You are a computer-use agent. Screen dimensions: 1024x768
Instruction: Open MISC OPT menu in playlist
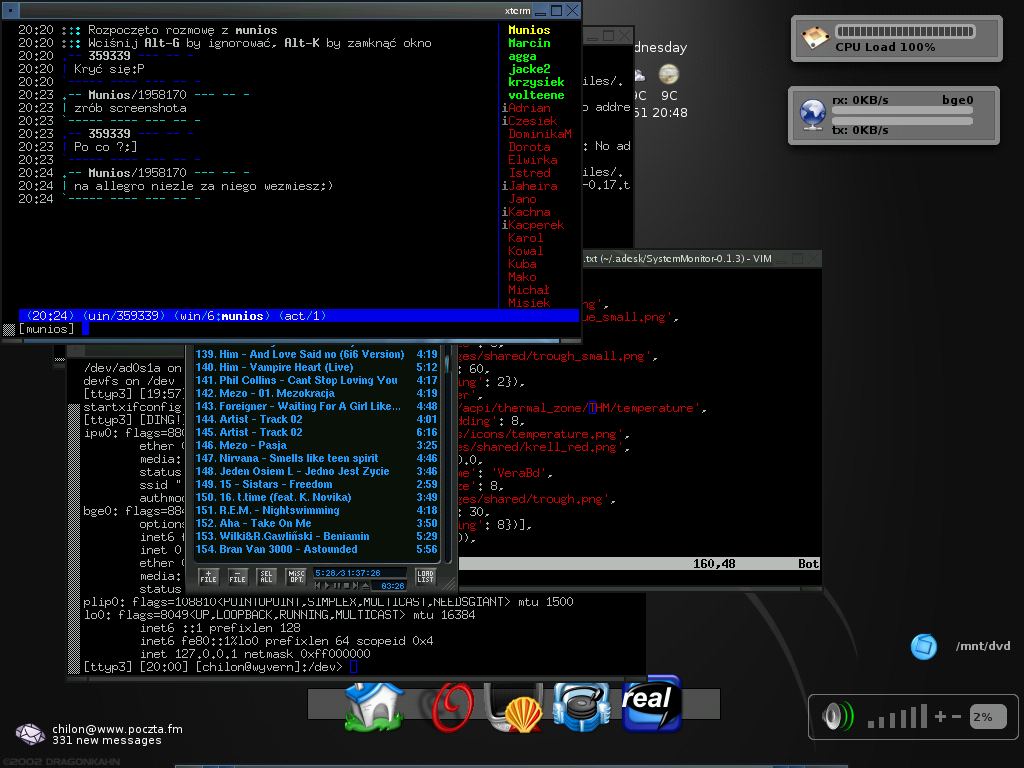(297, 576)
